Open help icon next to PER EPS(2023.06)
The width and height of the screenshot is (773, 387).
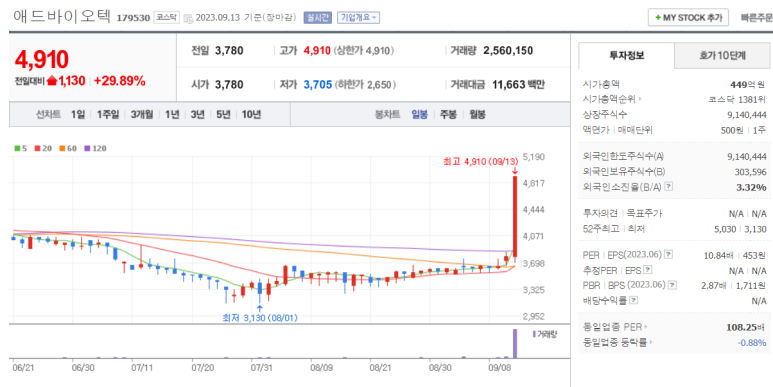[668, 254]
